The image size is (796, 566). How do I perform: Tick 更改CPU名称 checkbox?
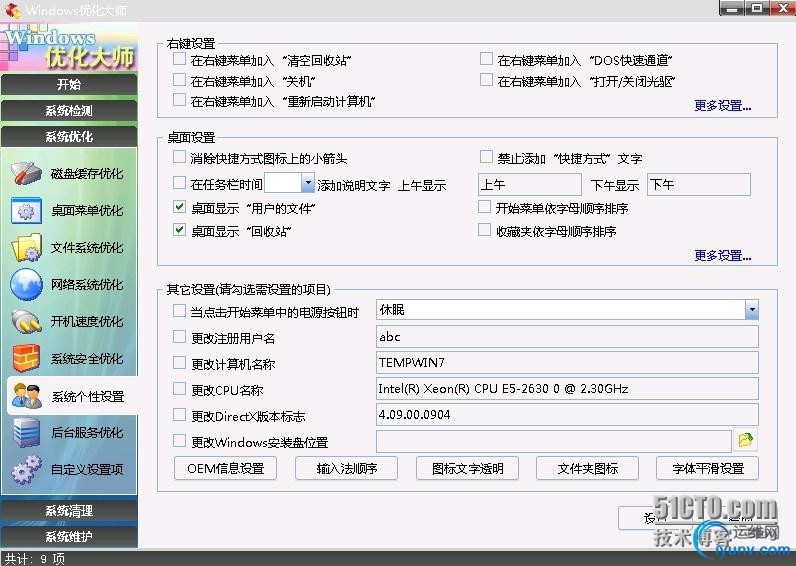tap(179, 388)
